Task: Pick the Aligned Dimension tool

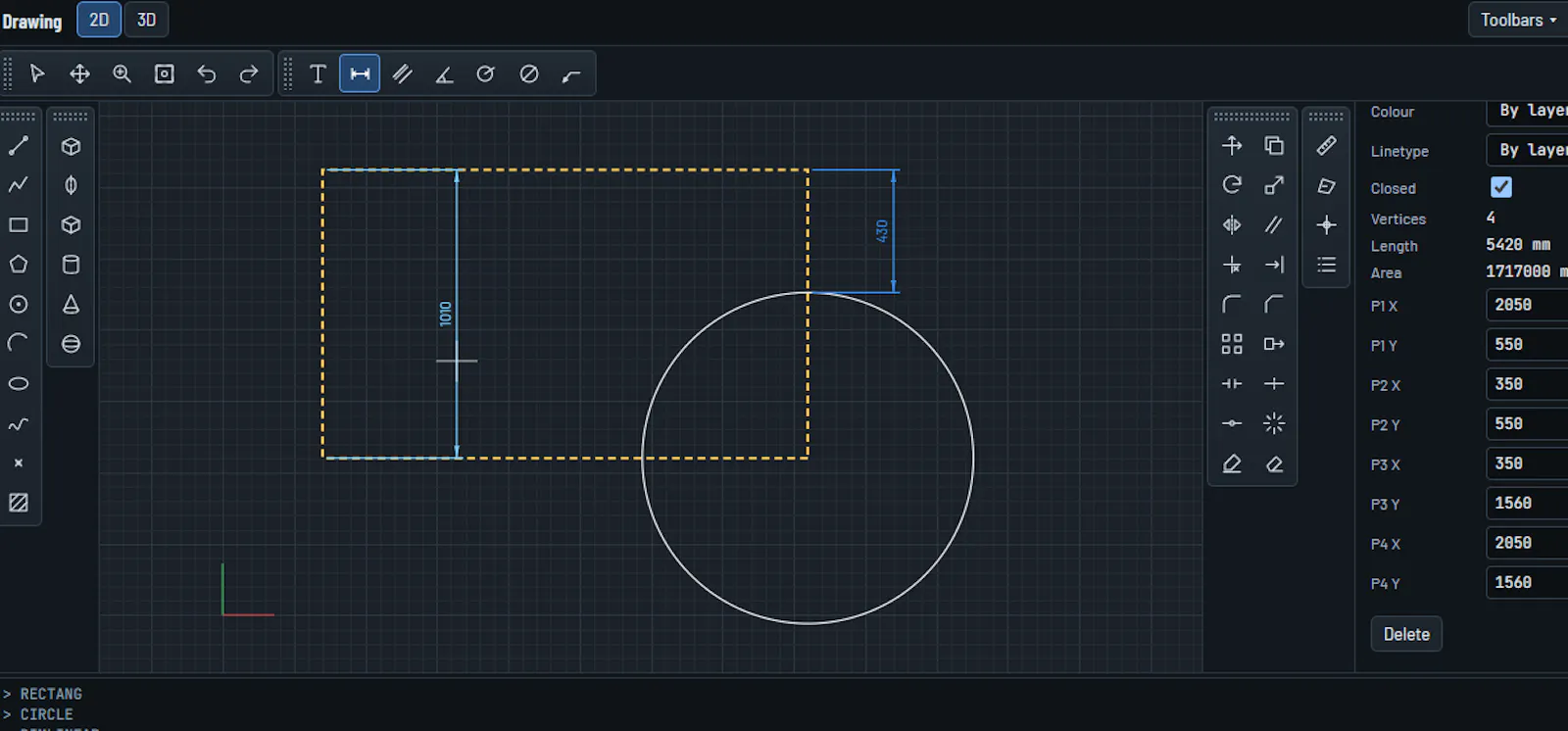Action: pyautogui.click(x=402, y=73)
